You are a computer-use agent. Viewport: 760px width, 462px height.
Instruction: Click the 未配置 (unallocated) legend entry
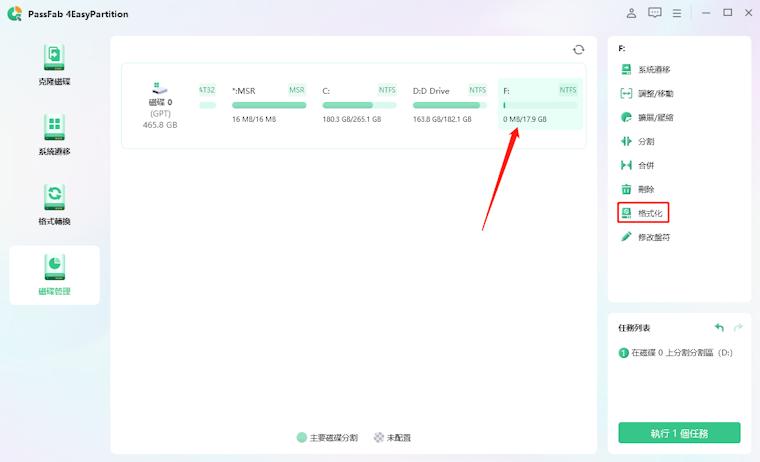[392, 437]
